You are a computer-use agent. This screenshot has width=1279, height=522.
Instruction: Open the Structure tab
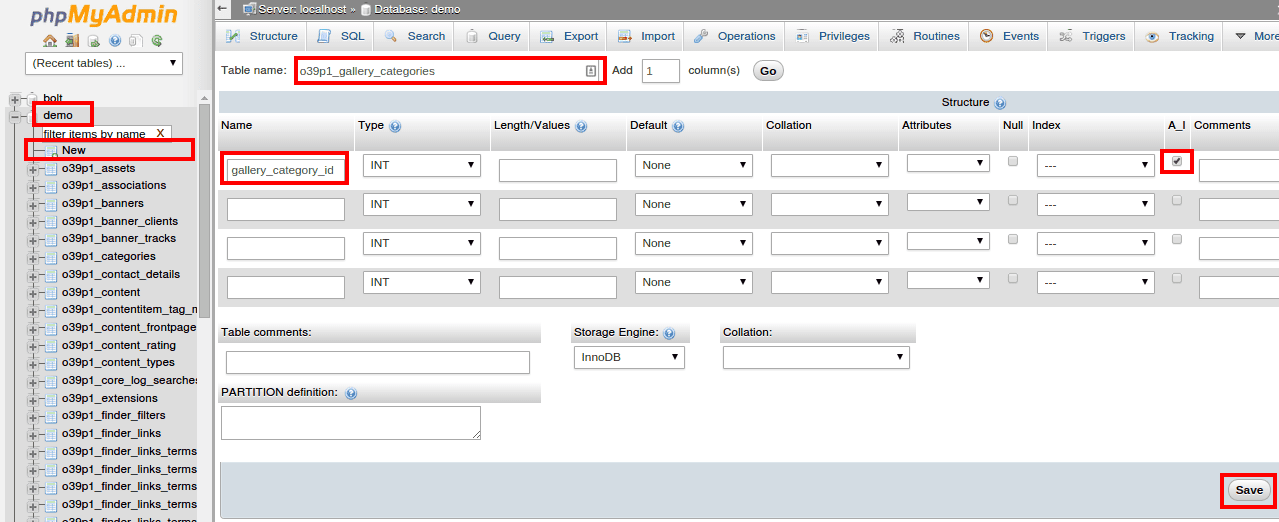pos(261,36)
